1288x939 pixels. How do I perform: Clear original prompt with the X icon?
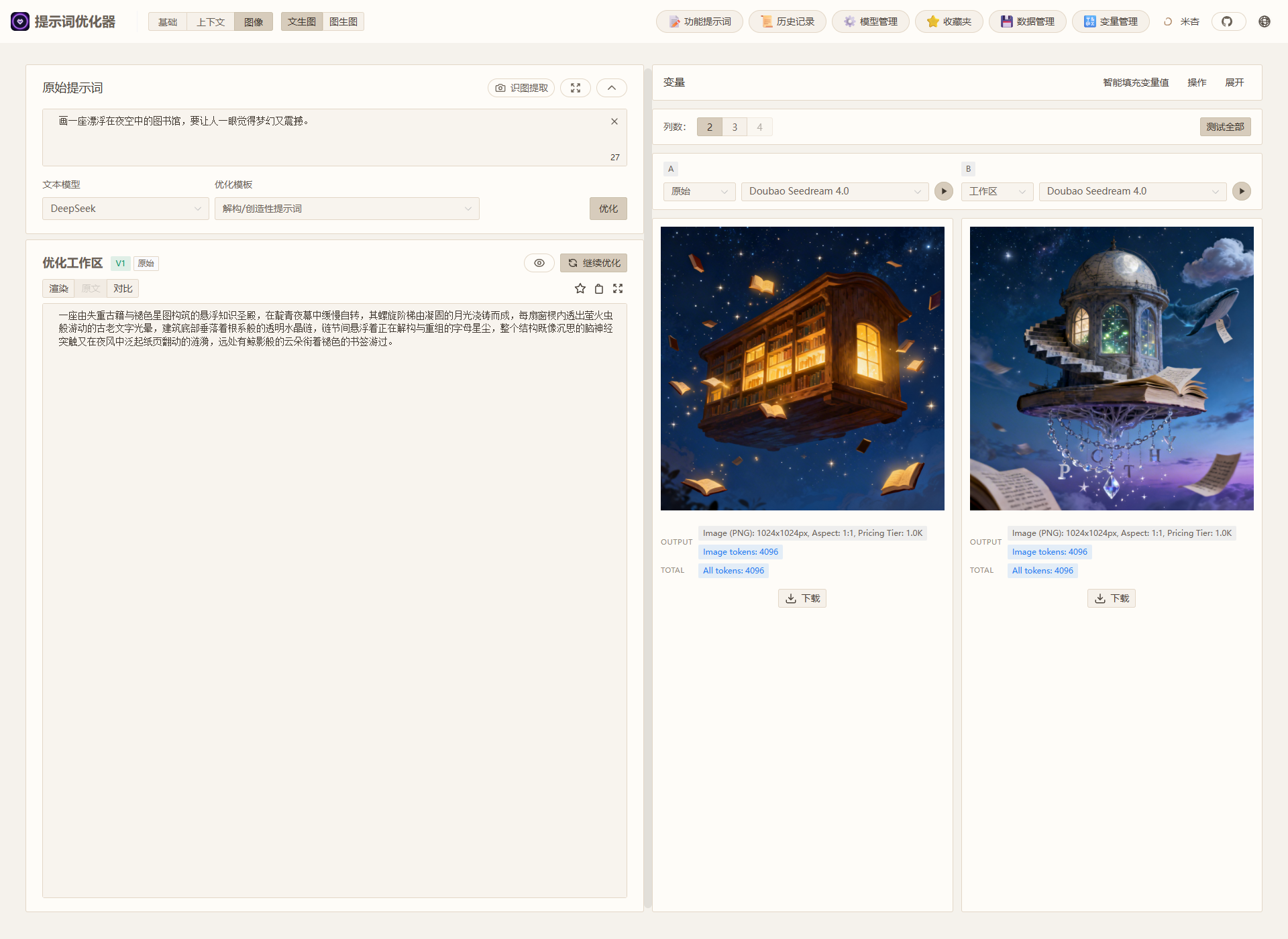(x=613, y=121)
